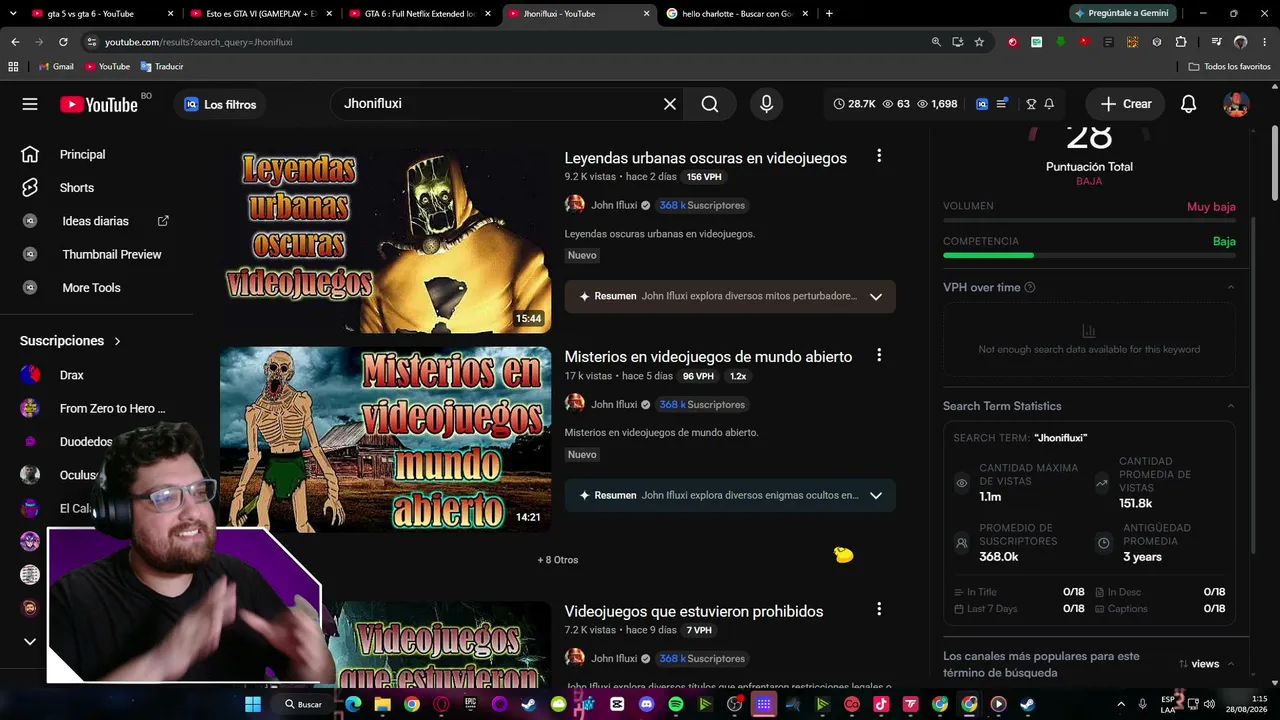Clear the search box with the X

[670, 104]
